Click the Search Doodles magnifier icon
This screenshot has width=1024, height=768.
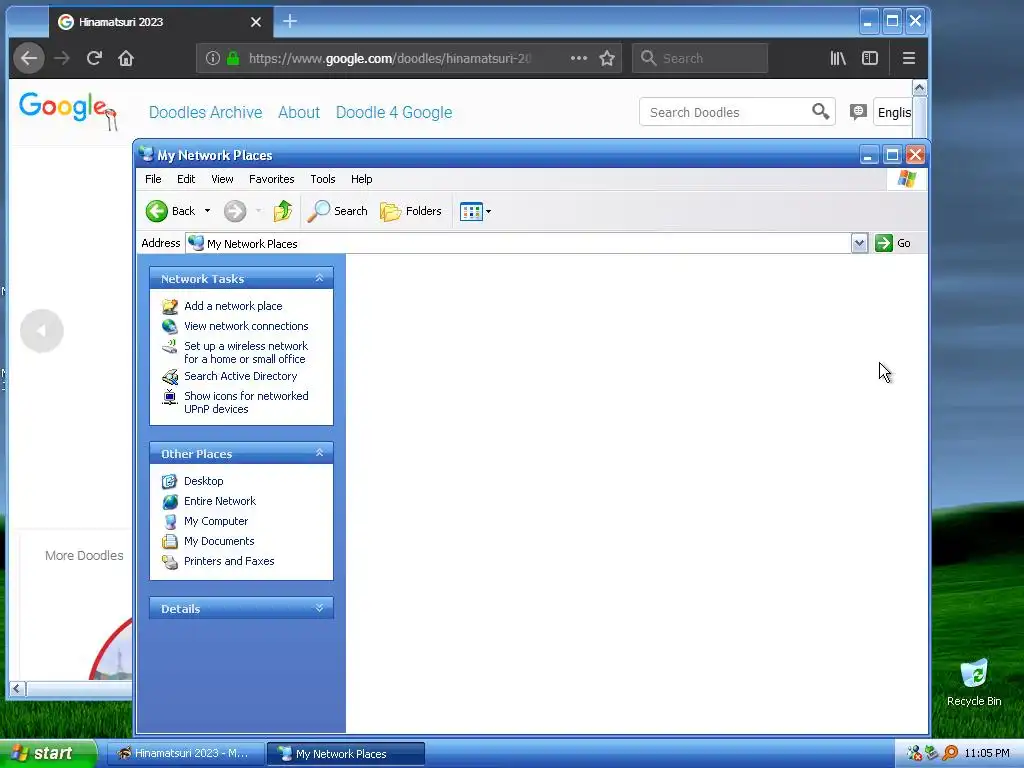coord(821,112)
